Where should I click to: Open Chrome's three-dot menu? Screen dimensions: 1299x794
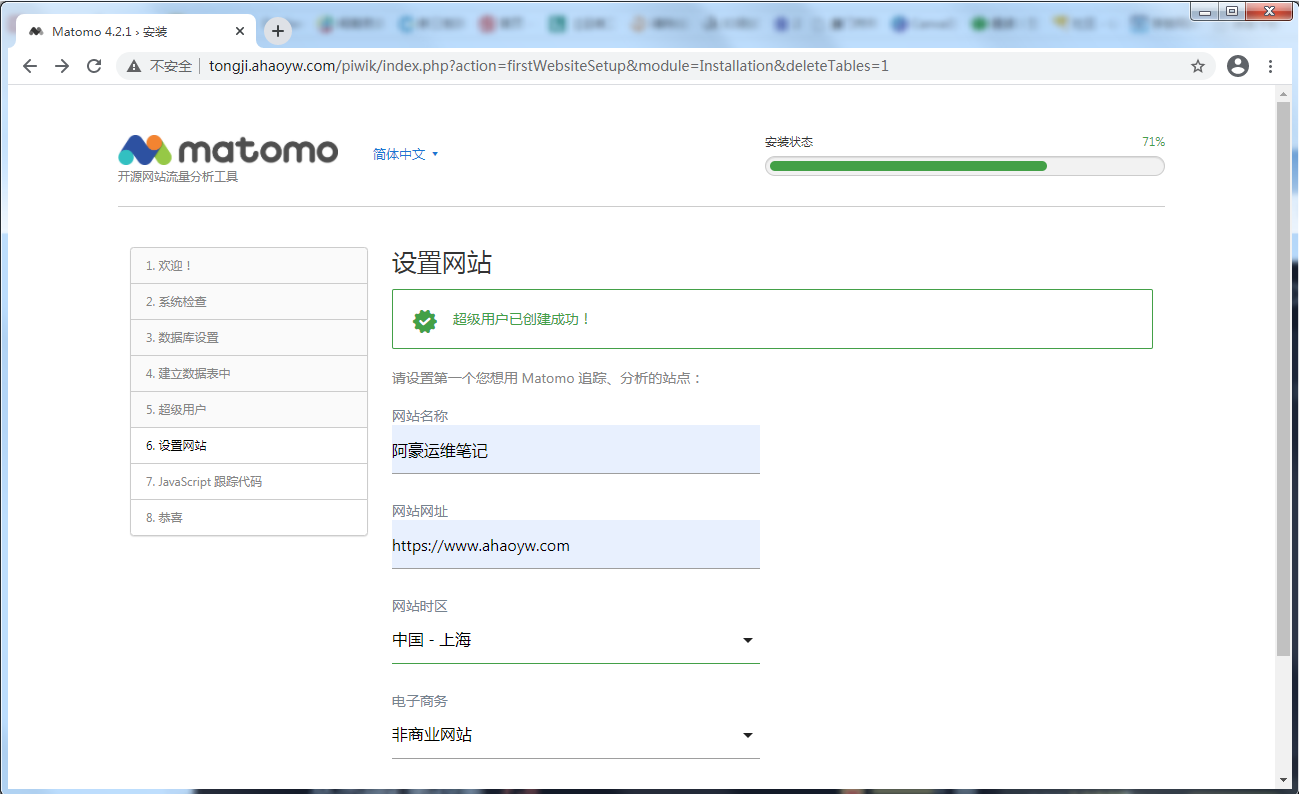(x=1271, y=66)
